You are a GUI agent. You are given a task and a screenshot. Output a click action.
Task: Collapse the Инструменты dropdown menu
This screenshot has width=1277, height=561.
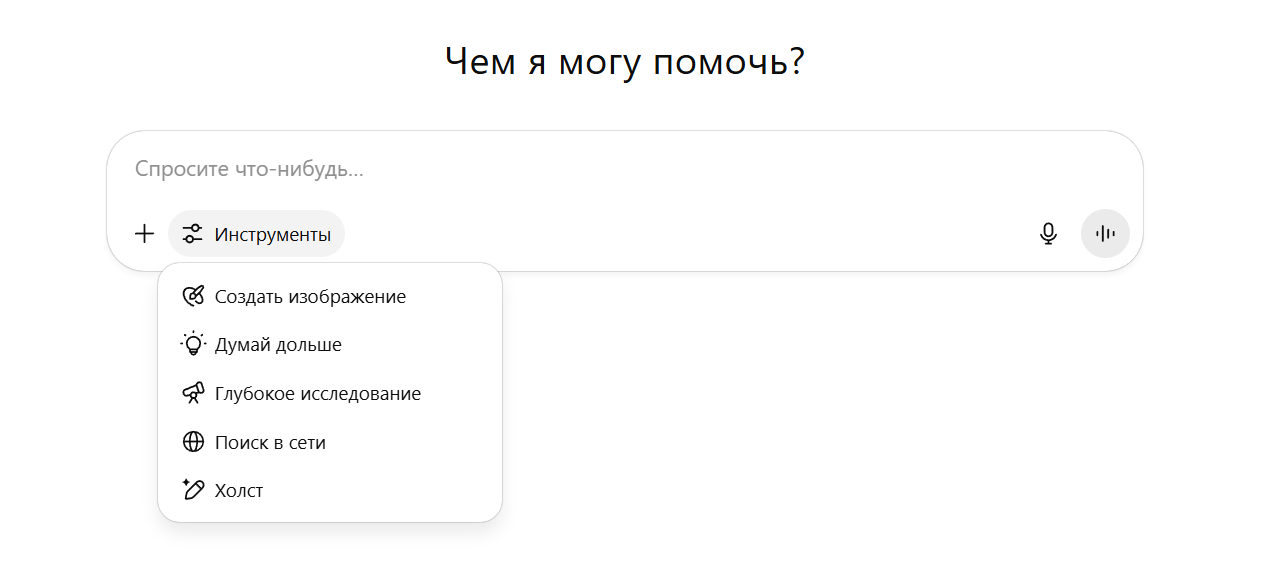(x=256, y=234)
